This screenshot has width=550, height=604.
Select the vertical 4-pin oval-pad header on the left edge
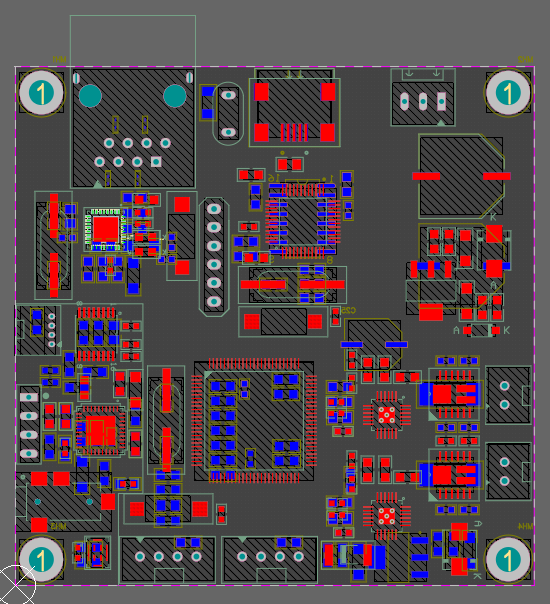point(29,425)
